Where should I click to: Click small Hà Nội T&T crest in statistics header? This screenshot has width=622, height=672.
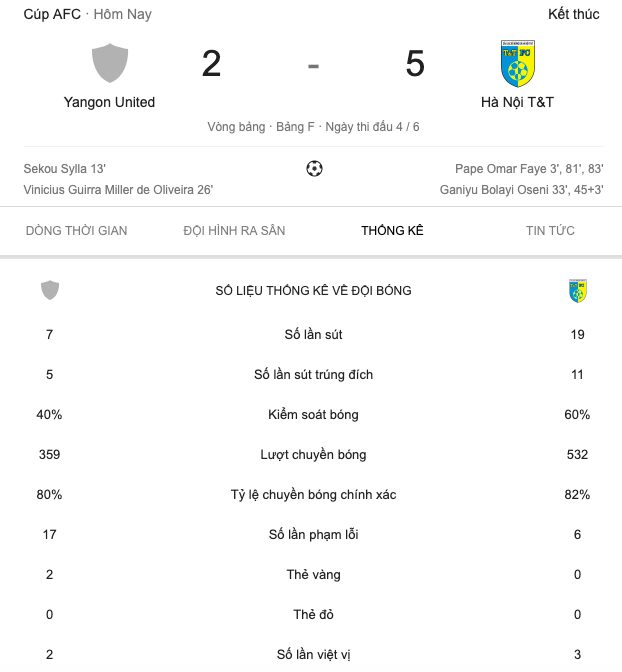pyautogui.click(x=577, y=290)
